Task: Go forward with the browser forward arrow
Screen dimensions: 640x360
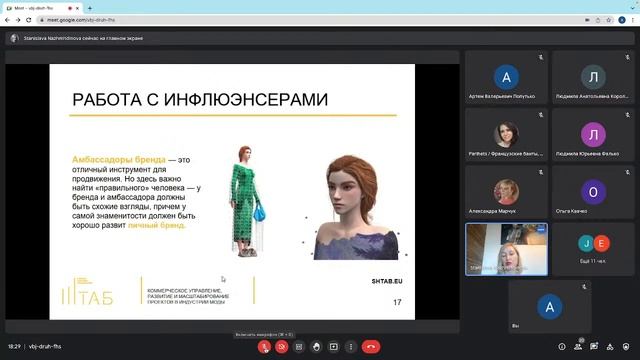Action: coord(18,20)
